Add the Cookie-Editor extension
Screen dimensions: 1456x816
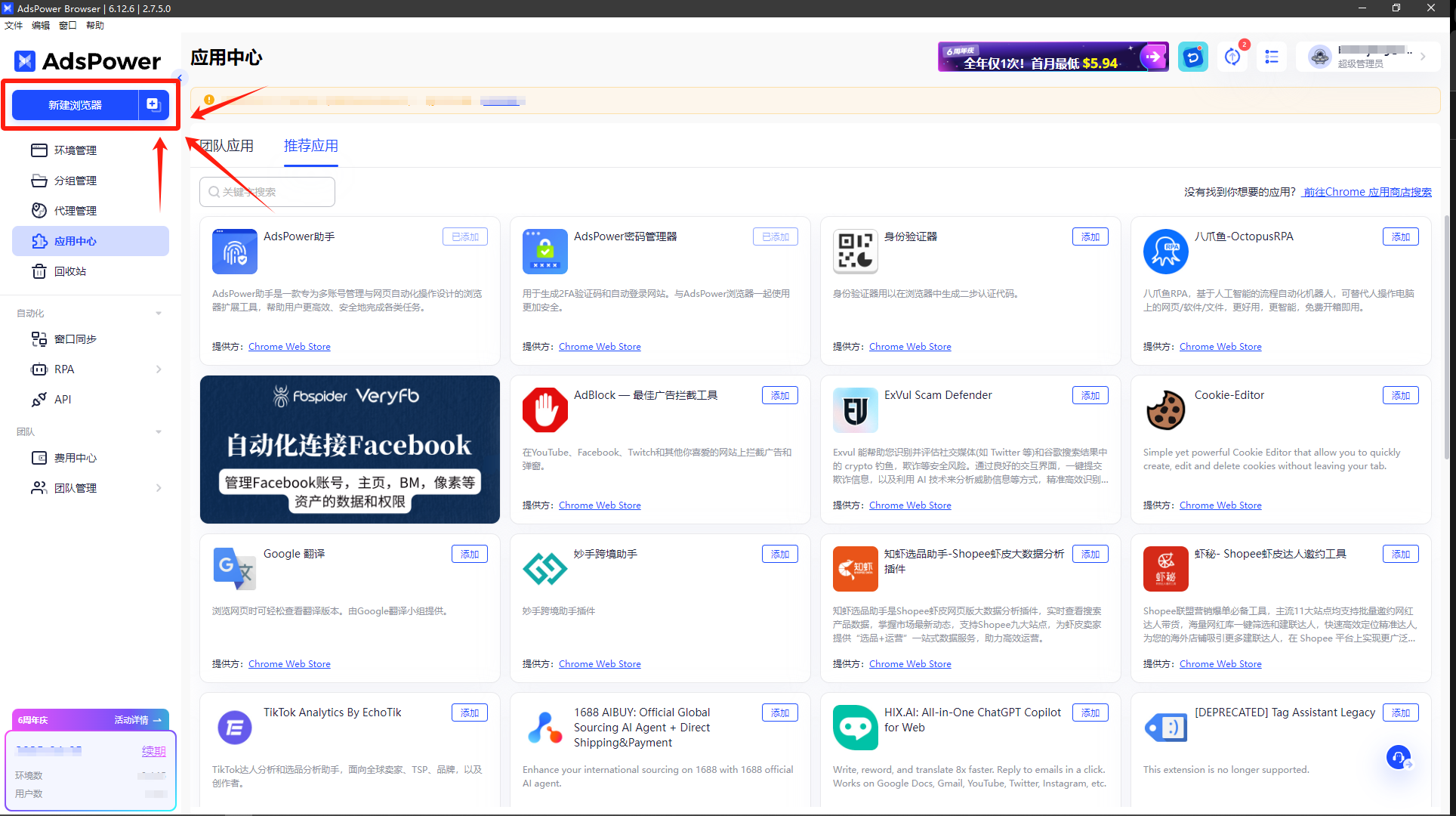1400,395
